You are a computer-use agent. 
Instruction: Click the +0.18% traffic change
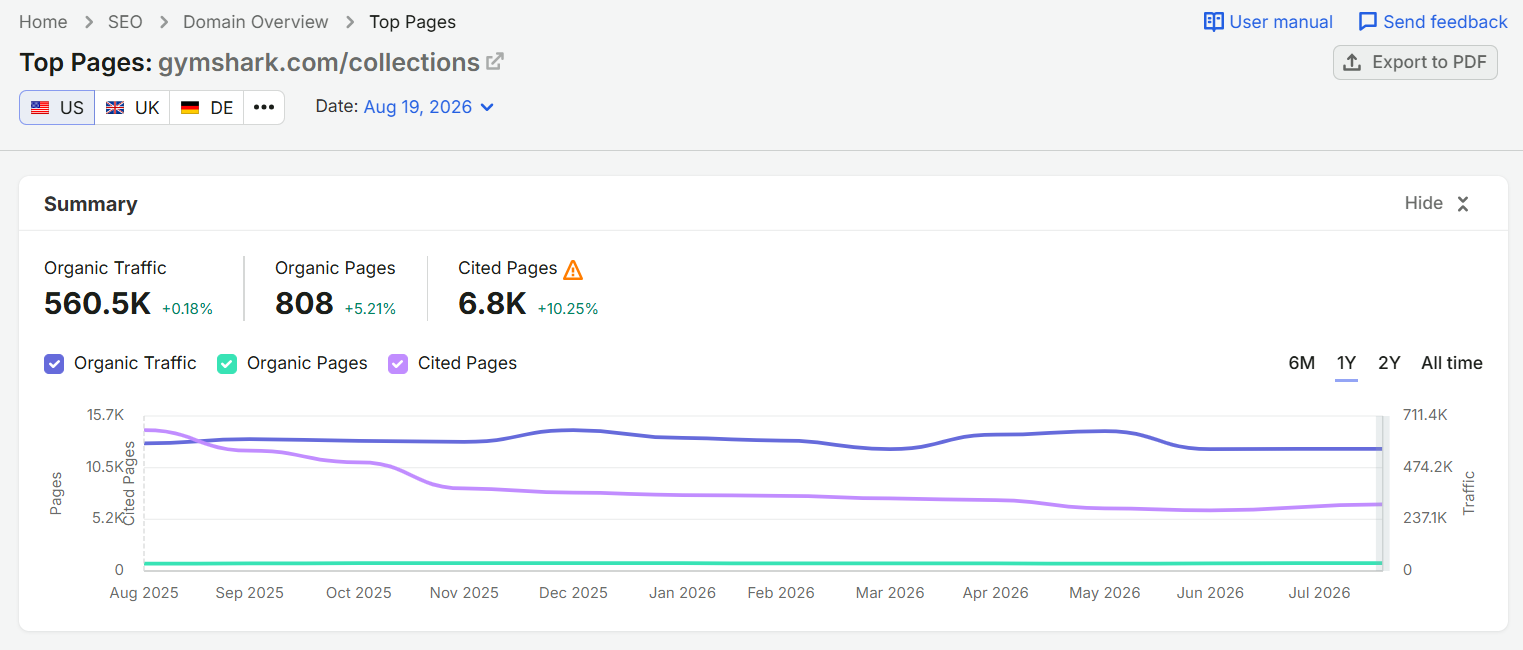187,309
